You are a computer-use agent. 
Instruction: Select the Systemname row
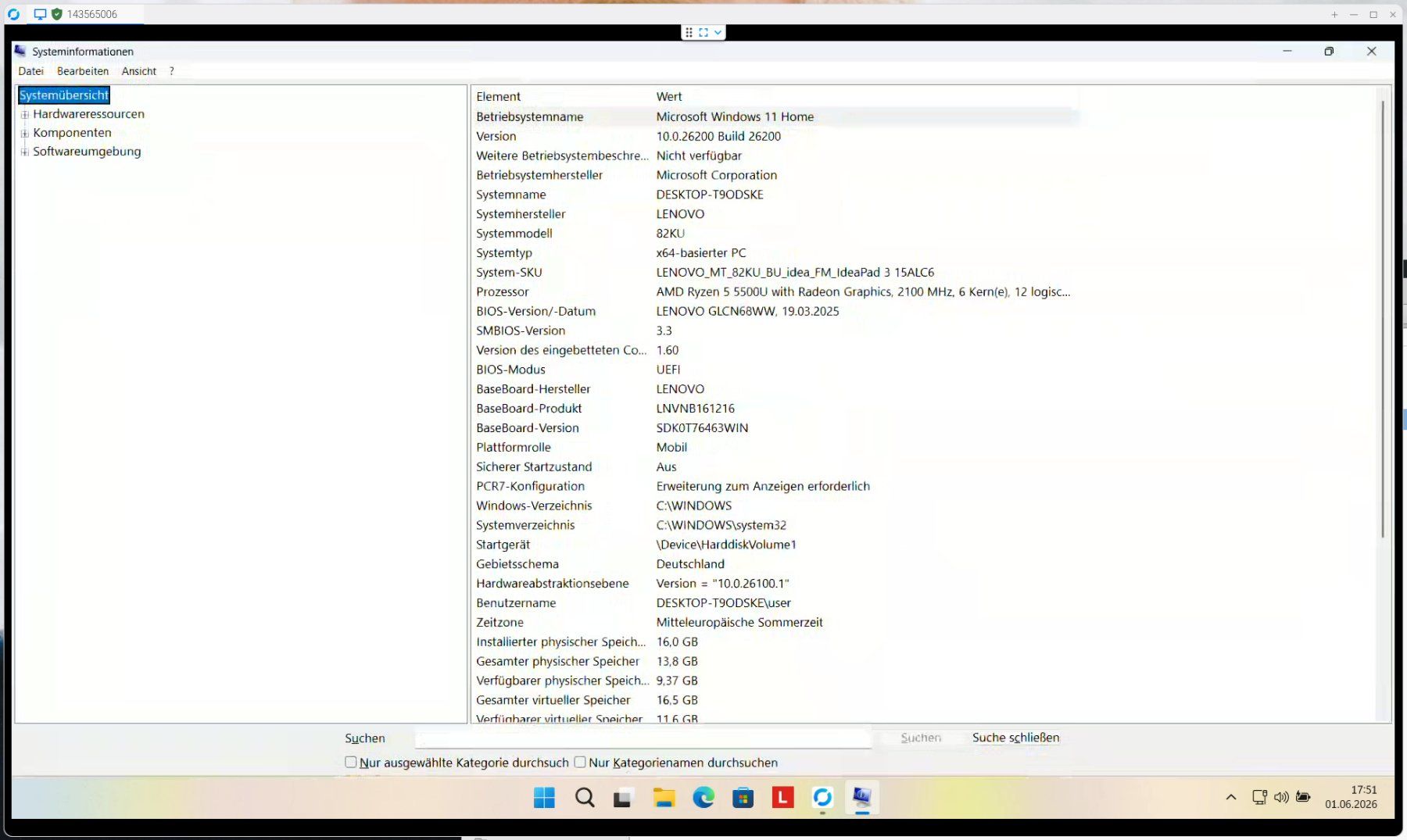[775, 195]
